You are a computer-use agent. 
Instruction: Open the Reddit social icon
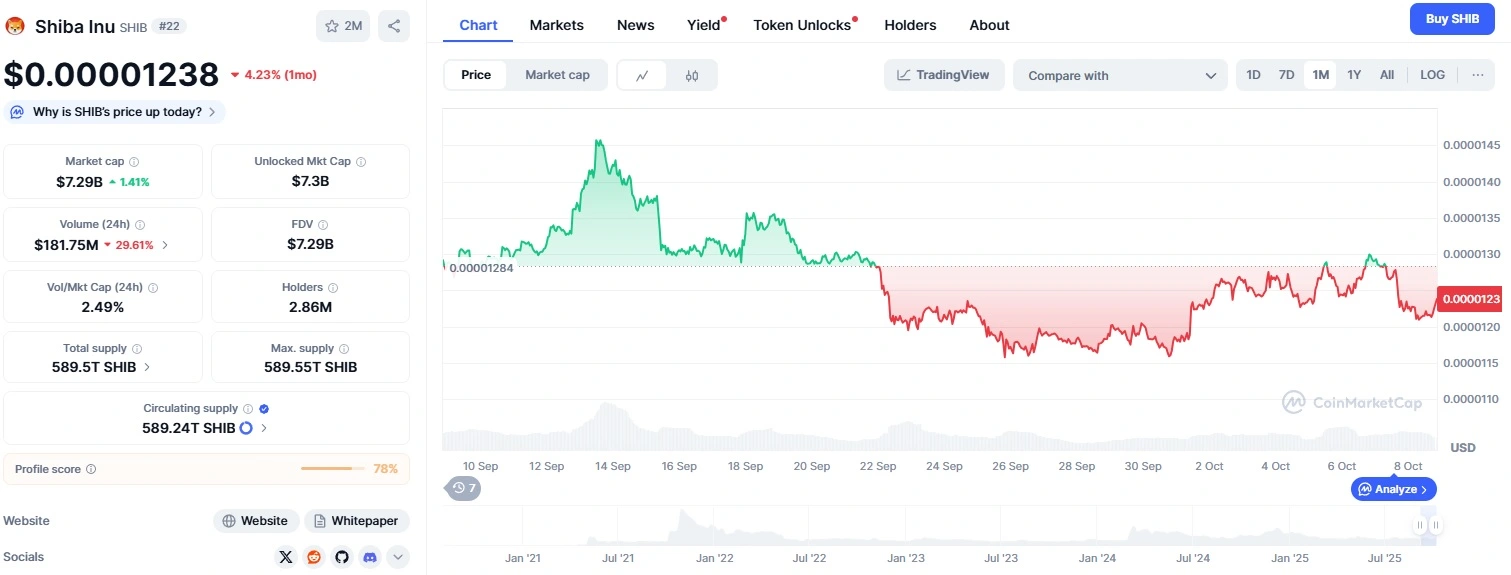314,557
